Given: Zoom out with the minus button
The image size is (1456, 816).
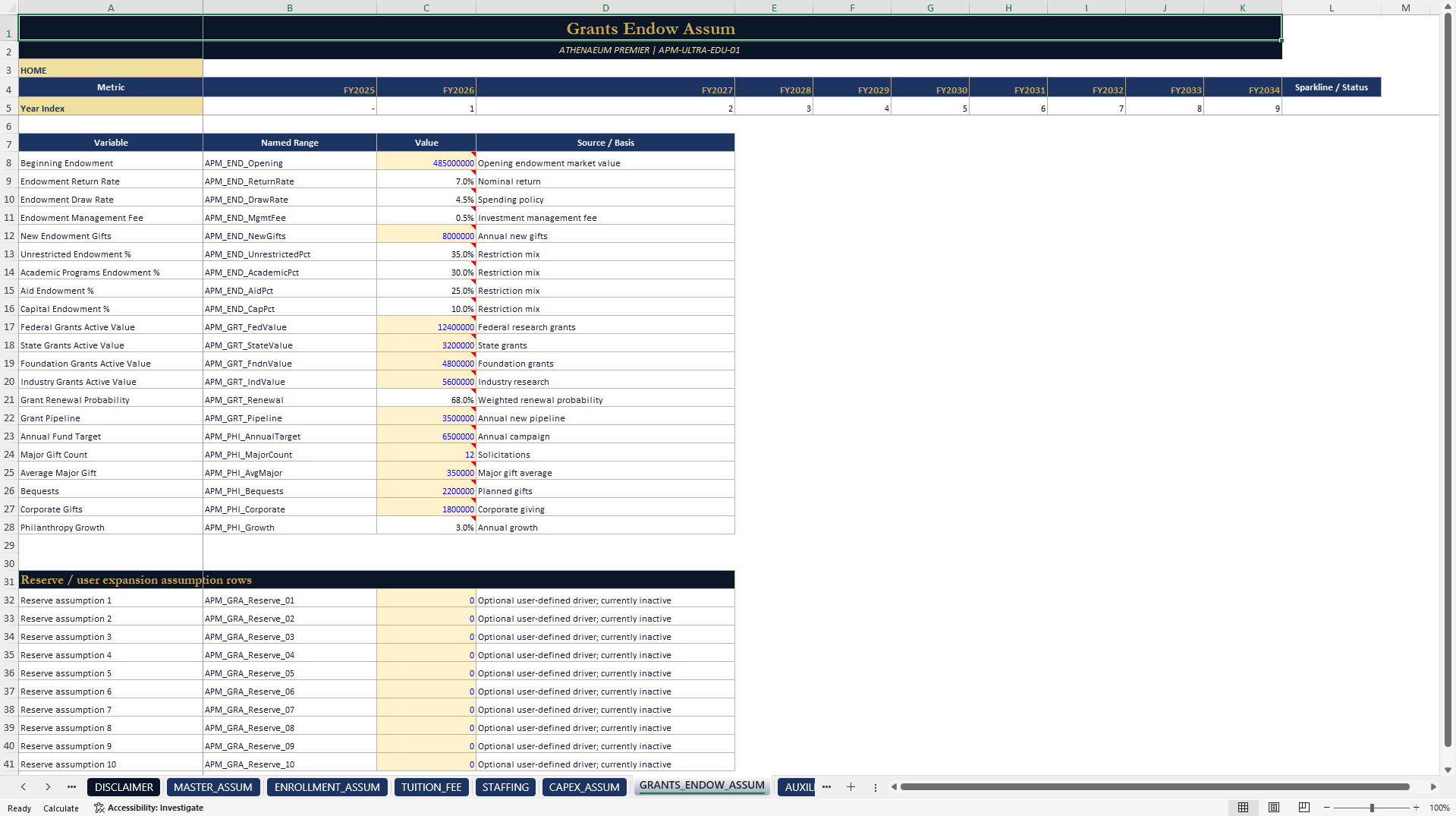Looking at the screenshot, I should tap(1326, 808).
